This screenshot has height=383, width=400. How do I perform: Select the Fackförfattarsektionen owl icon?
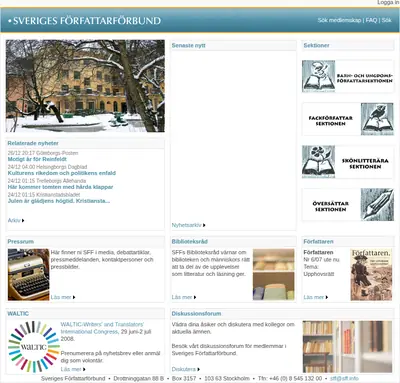[377, 119]
